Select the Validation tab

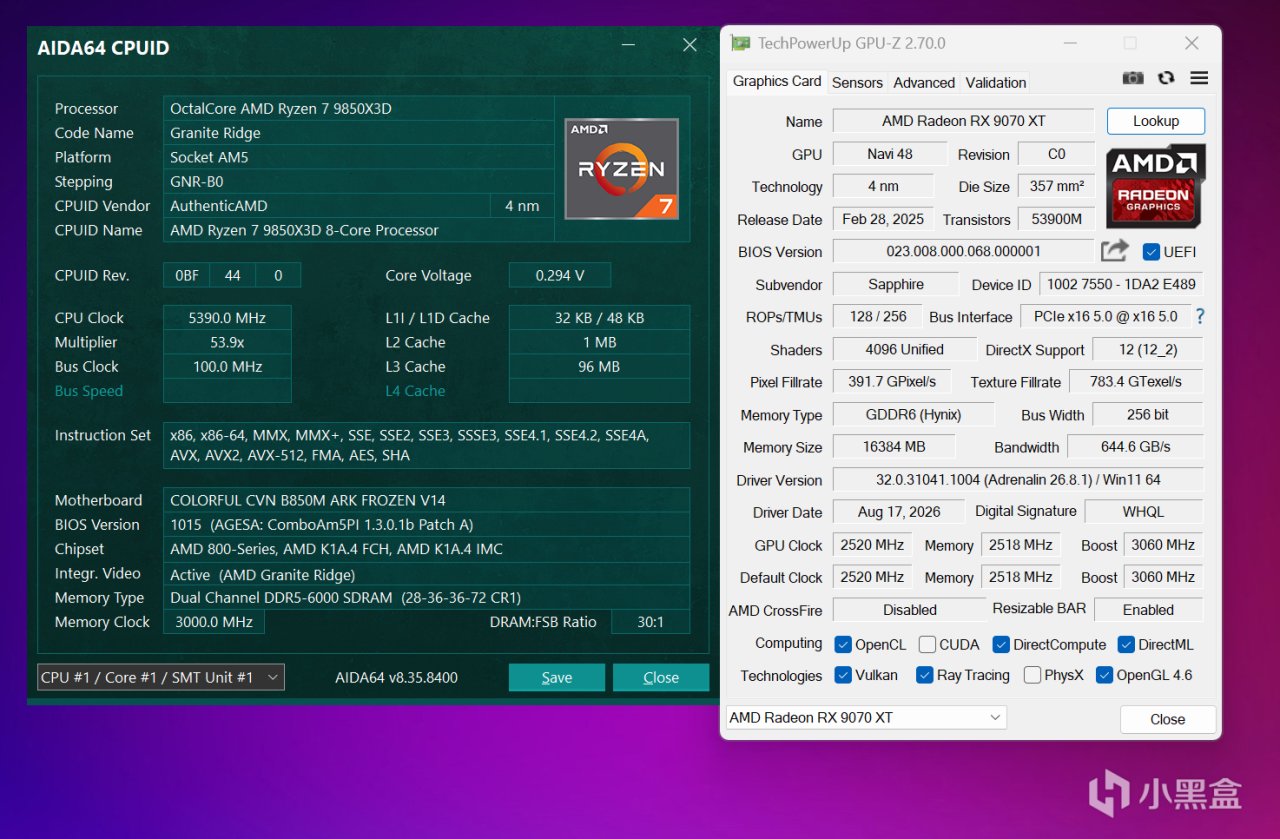click(x=995, y=82)
